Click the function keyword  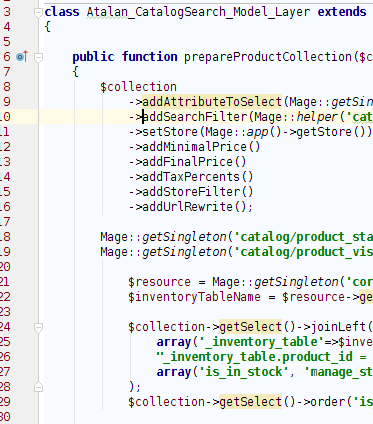[x=149, y=57]
